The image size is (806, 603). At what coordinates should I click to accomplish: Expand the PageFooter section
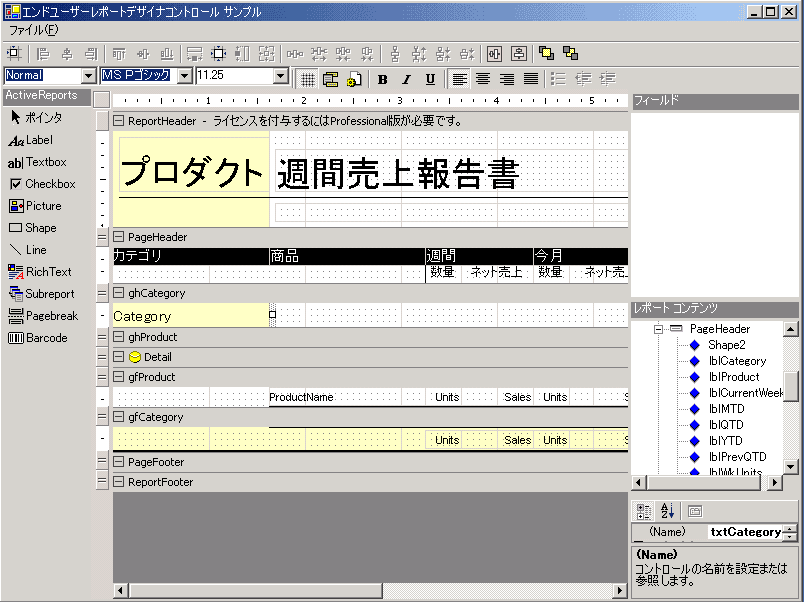[x=118, y=462]
